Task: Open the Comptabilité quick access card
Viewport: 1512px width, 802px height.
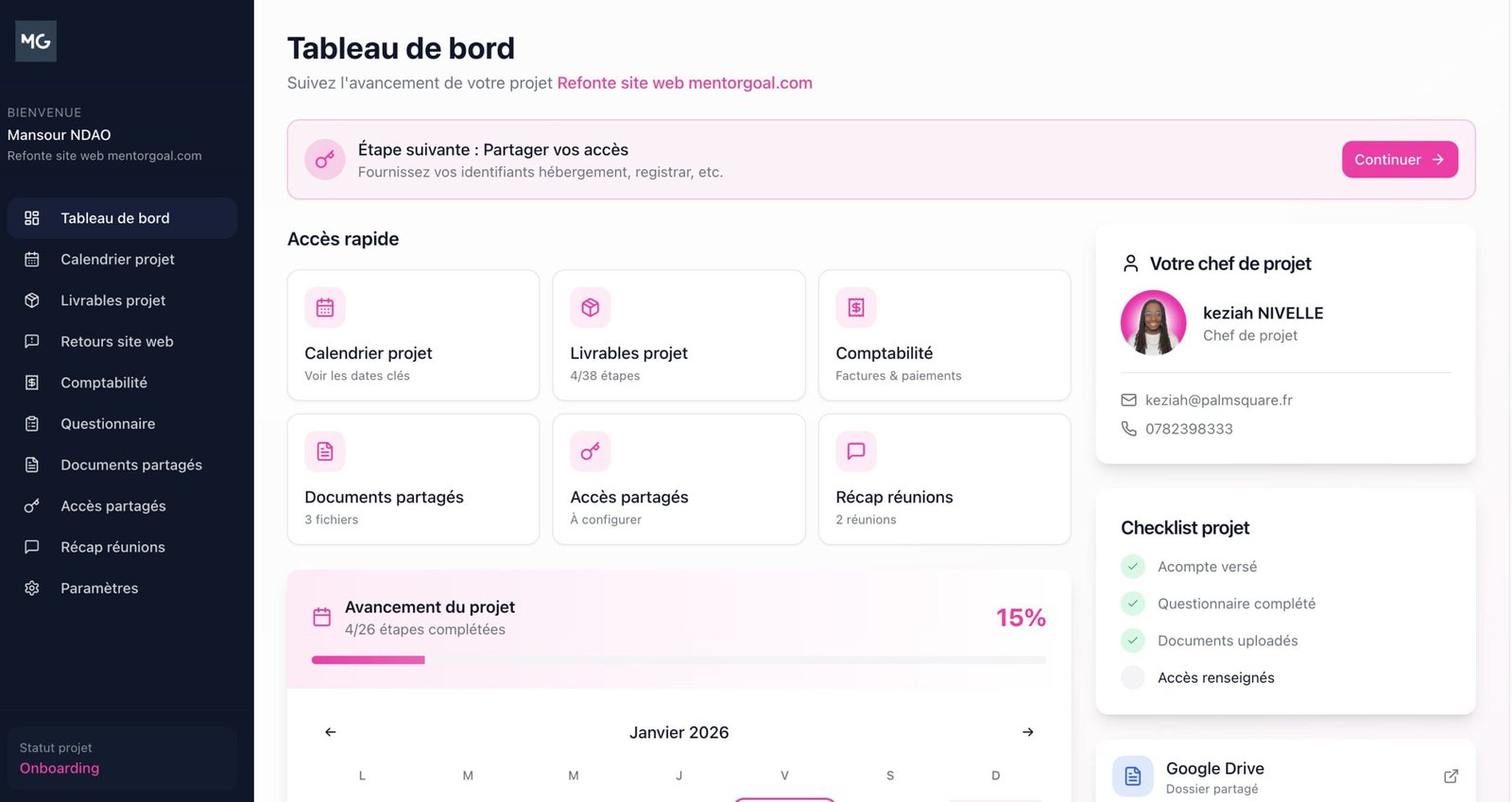Action: click(944, 335)
